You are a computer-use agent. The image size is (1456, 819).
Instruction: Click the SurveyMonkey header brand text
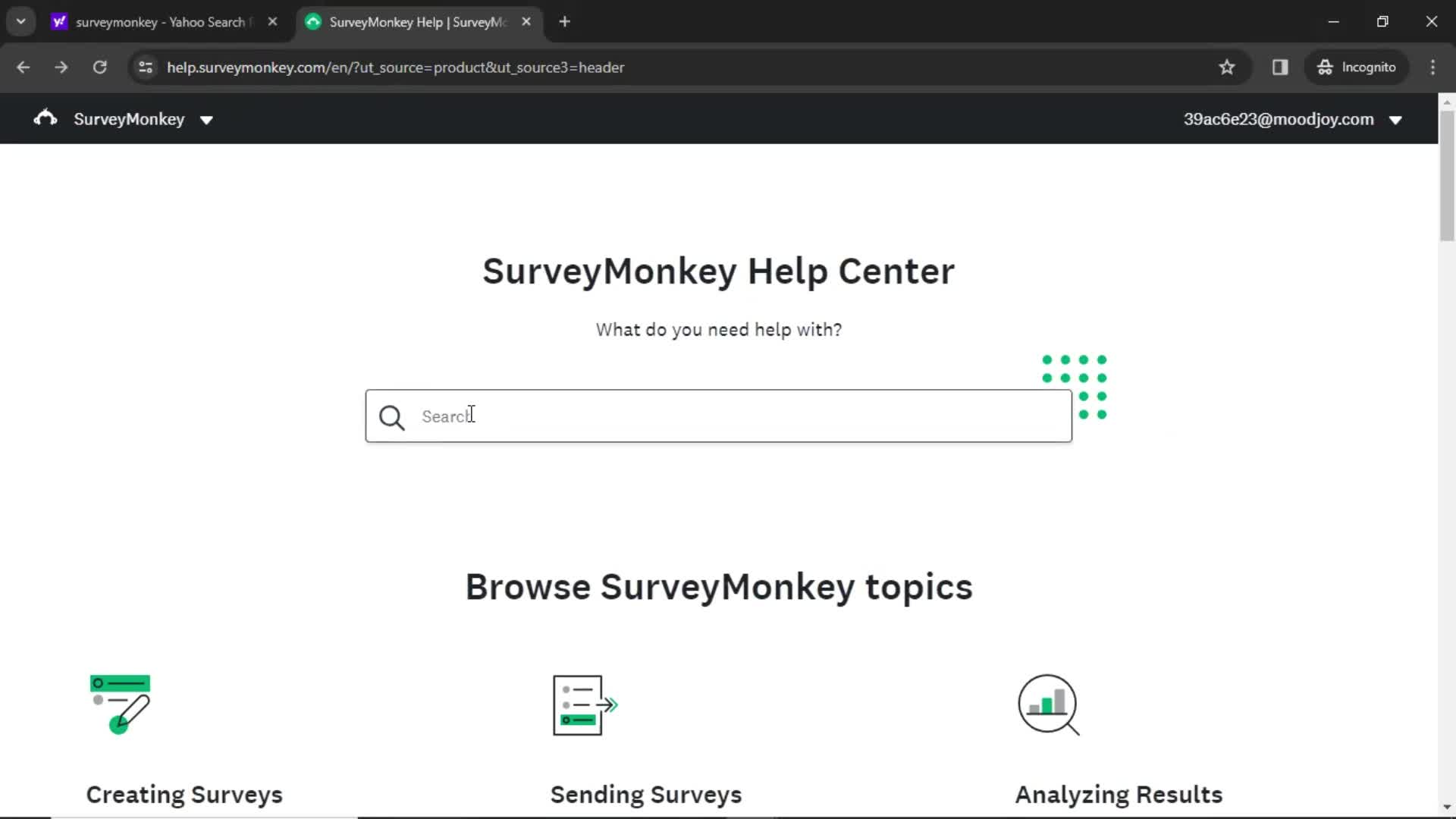pos(129,119)
